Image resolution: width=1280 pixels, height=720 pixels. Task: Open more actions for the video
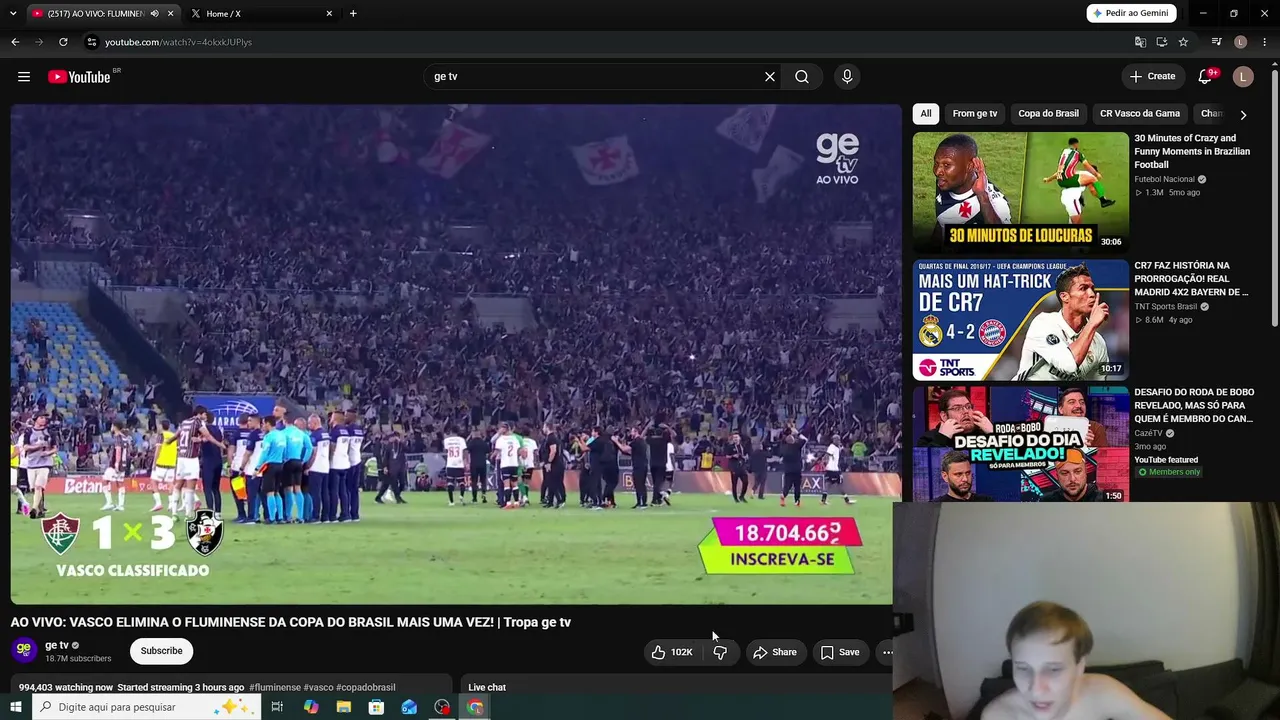(x=887, y=652)
